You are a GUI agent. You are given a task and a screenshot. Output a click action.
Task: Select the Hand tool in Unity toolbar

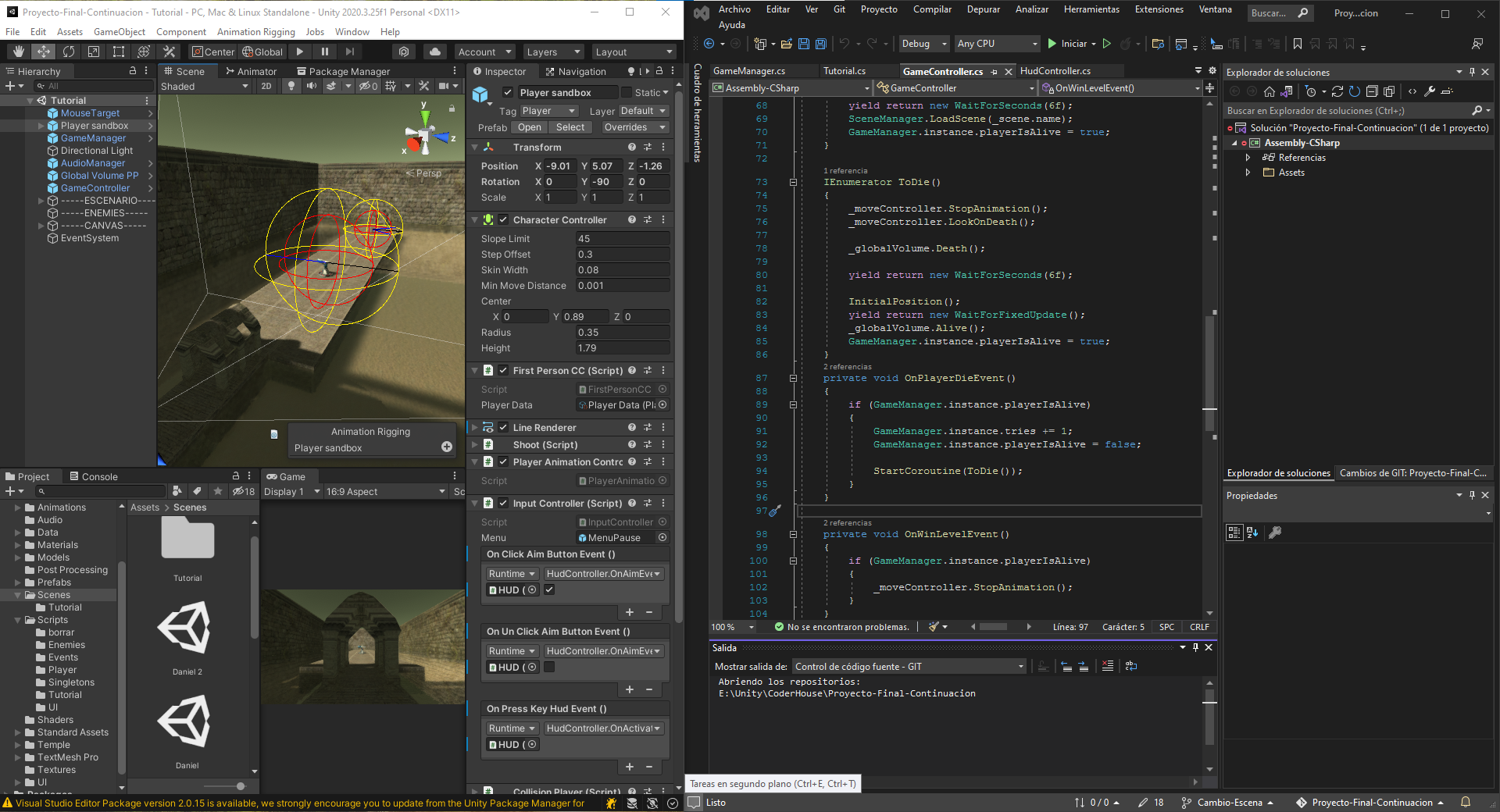19,52
